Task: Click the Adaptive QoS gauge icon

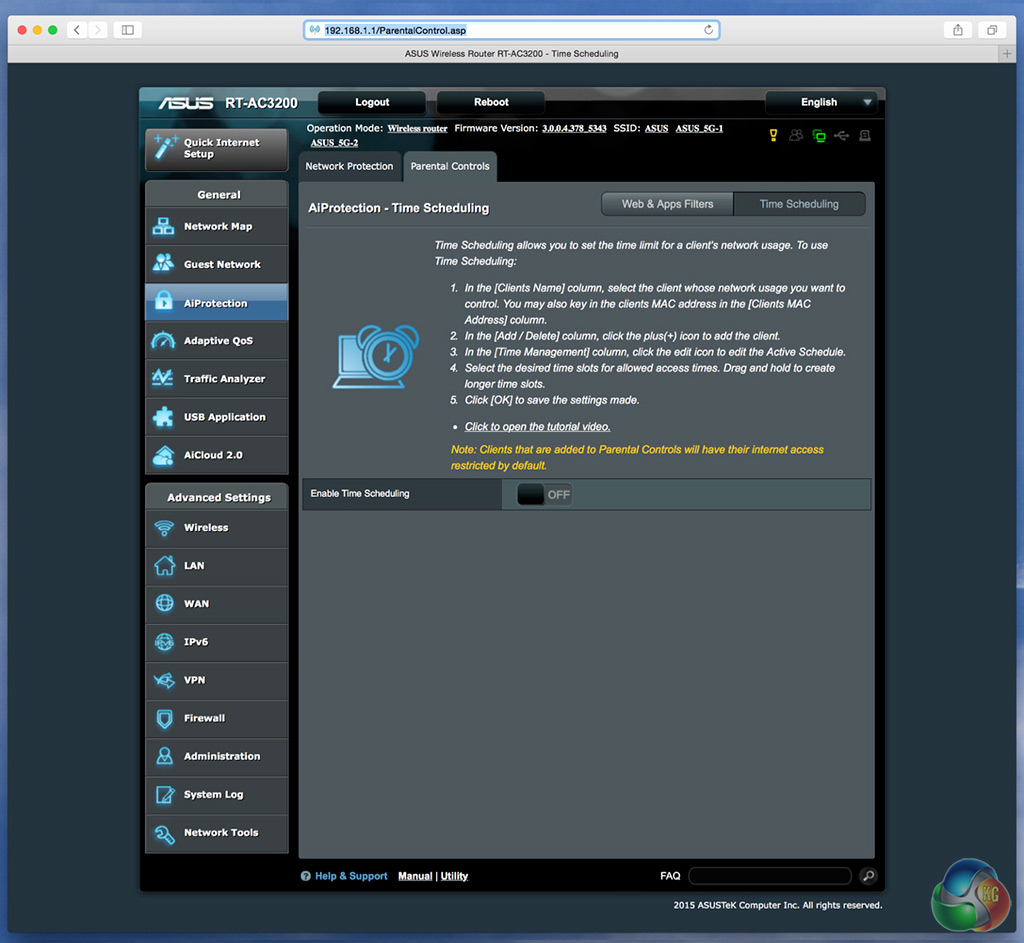Action: 163,340
